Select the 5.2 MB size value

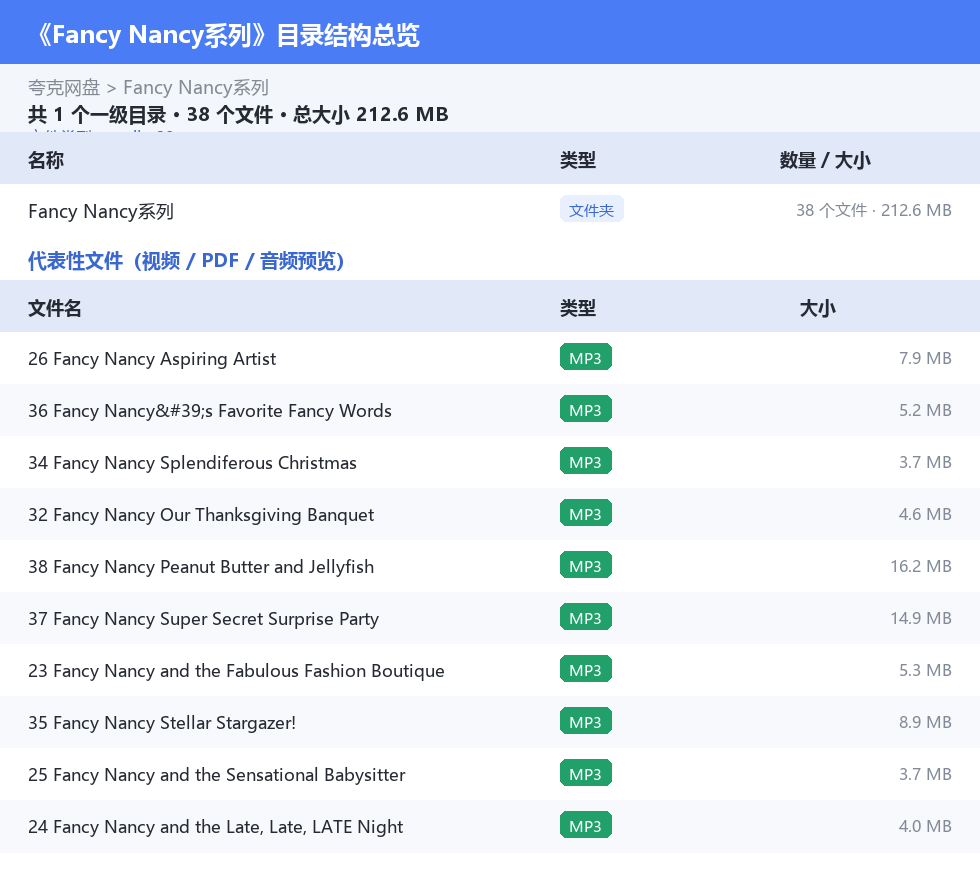point(925,410)
